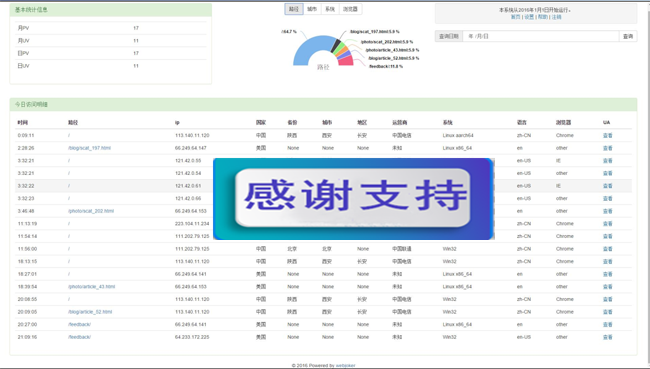650x369 pixels.
Task: Select IP cell 64.233.172.225
Action: (192, 337)
